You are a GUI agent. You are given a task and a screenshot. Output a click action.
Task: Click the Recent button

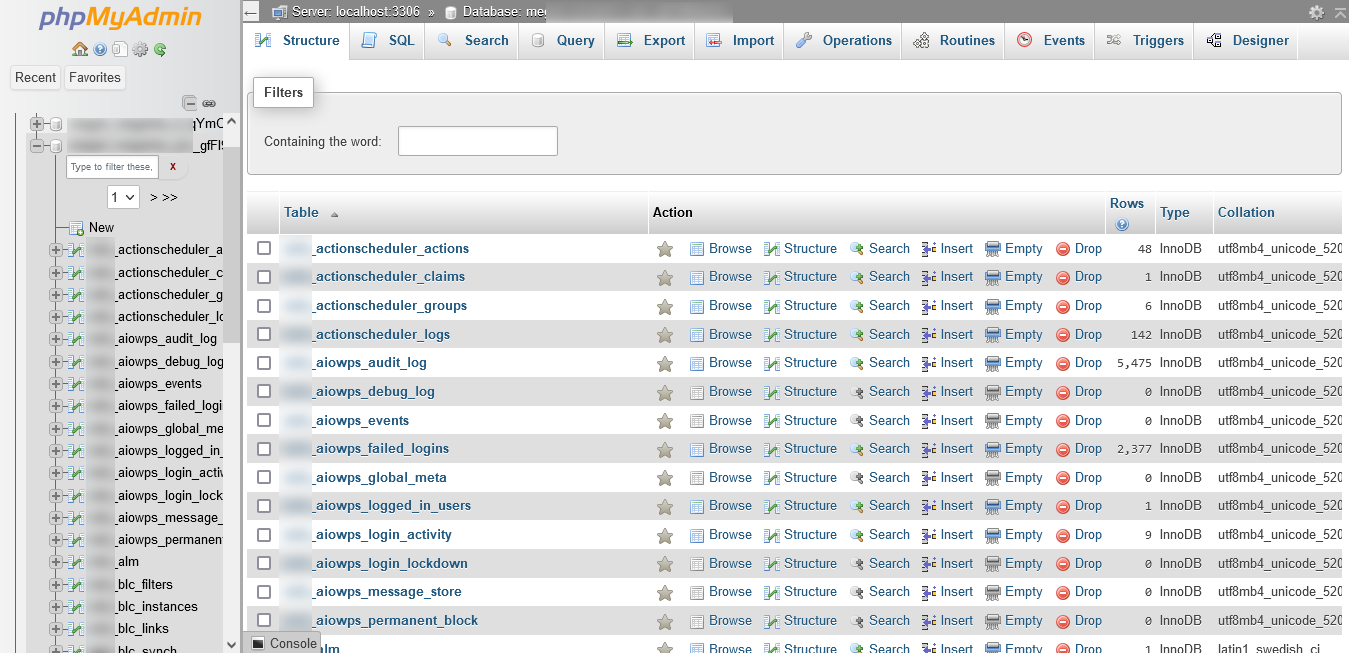click(36, 78)
